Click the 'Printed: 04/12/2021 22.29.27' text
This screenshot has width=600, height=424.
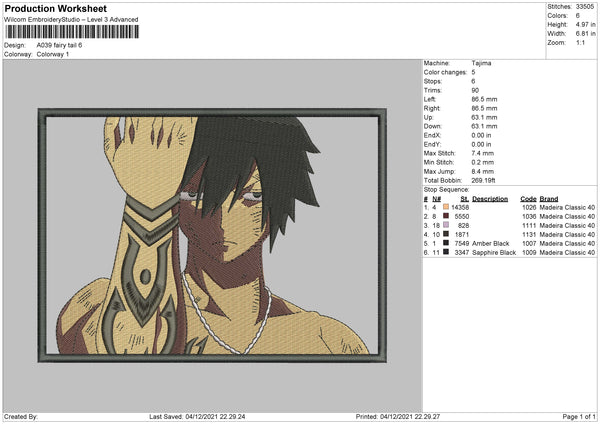point(398,416)
